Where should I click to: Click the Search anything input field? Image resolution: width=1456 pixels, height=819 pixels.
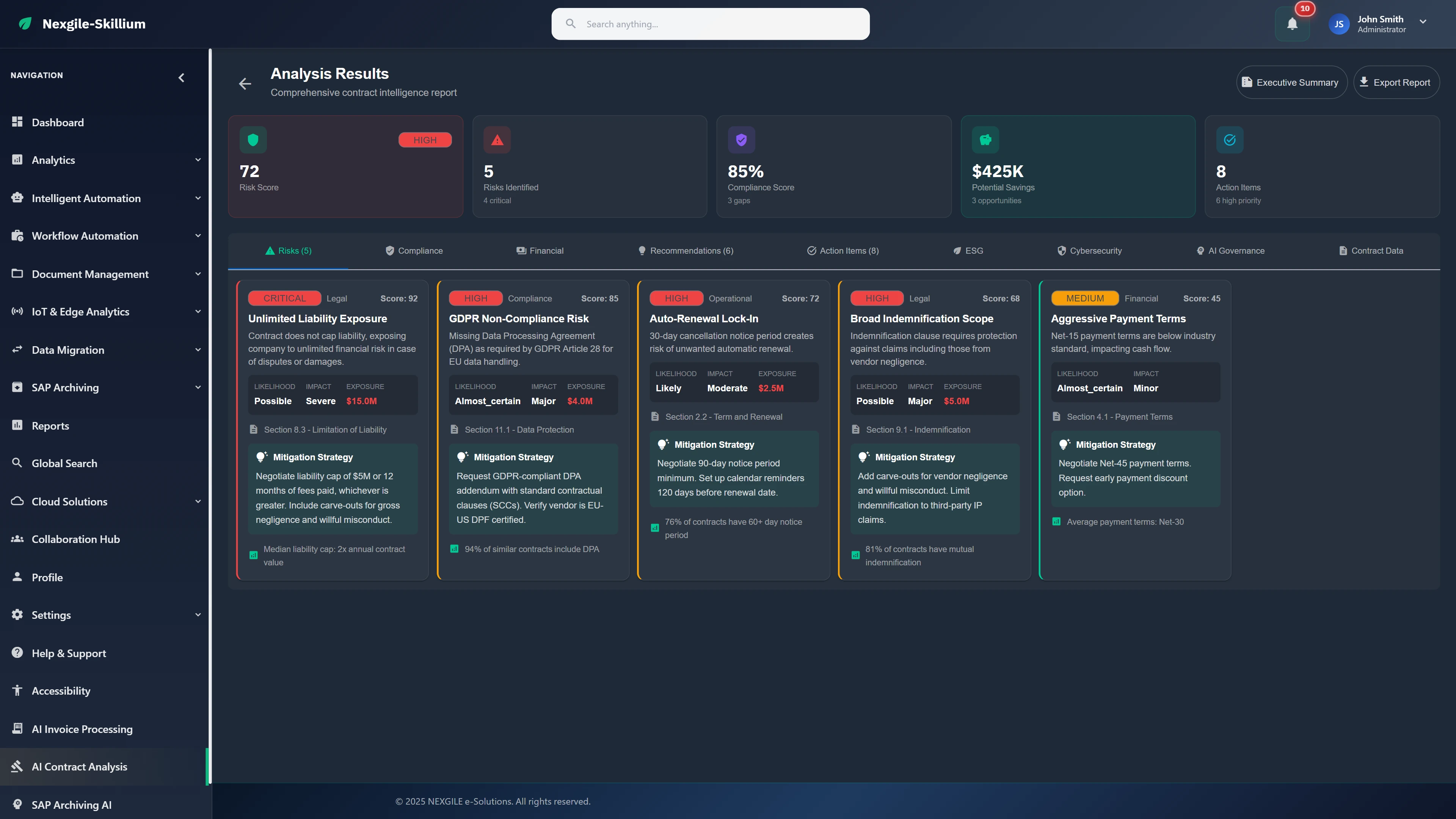(710, 24)
